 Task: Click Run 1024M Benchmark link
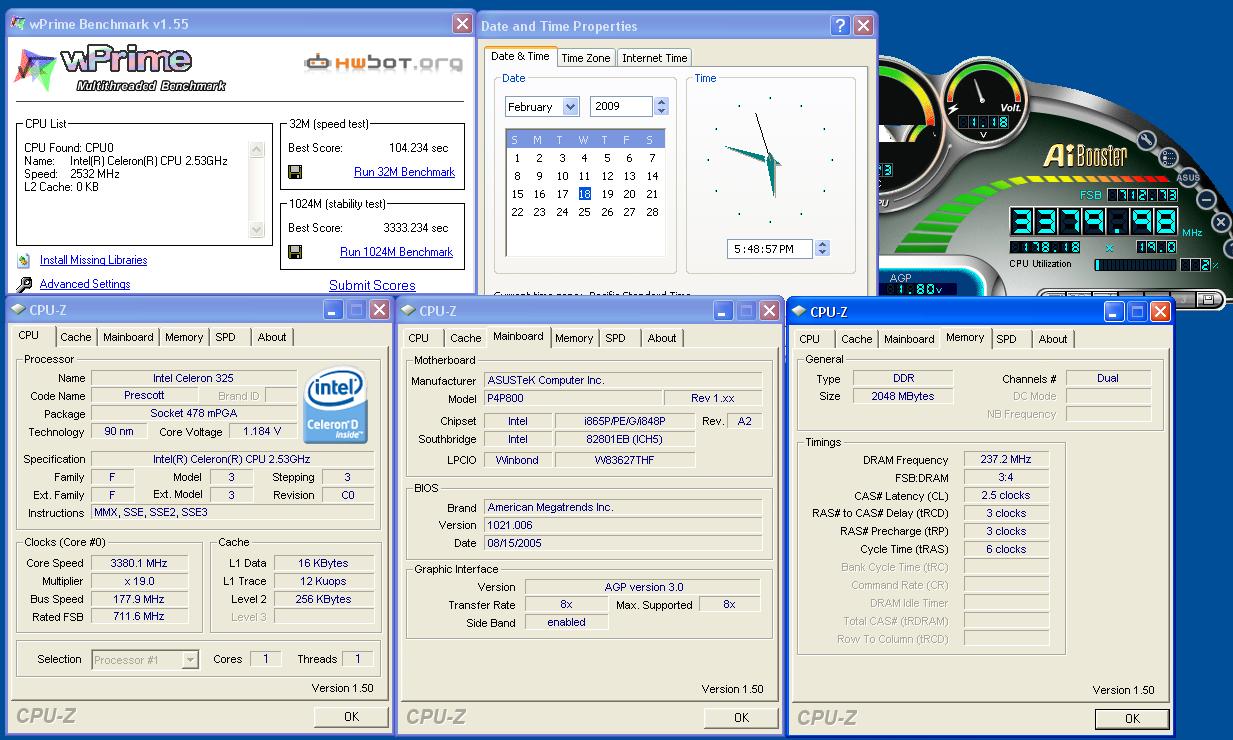click(x=396, y=252)
